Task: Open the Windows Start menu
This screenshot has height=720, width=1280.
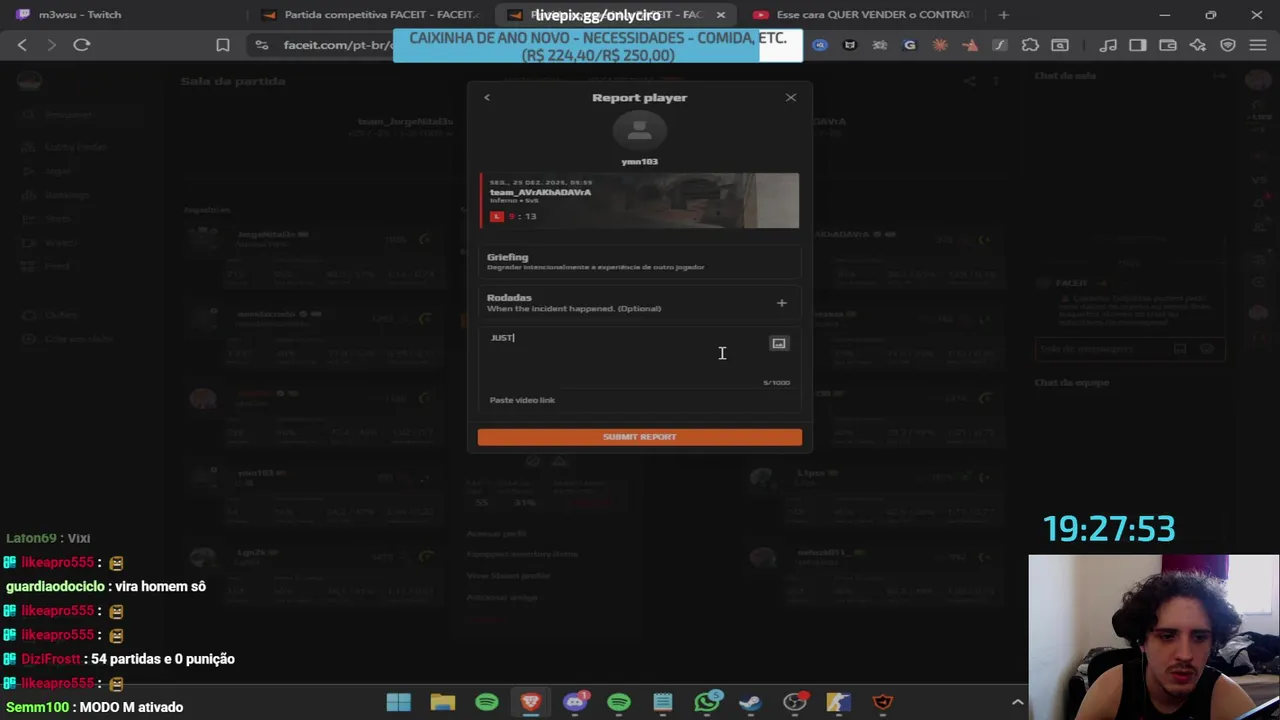Action: [399, 702]
